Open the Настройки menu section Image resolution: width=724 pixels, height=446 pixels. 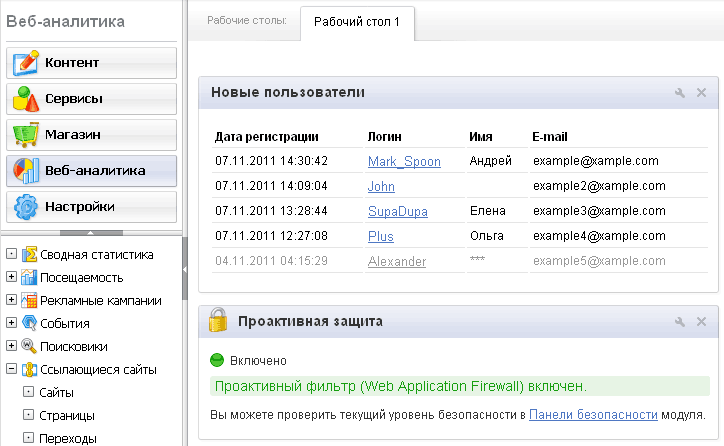coord(91,206)
